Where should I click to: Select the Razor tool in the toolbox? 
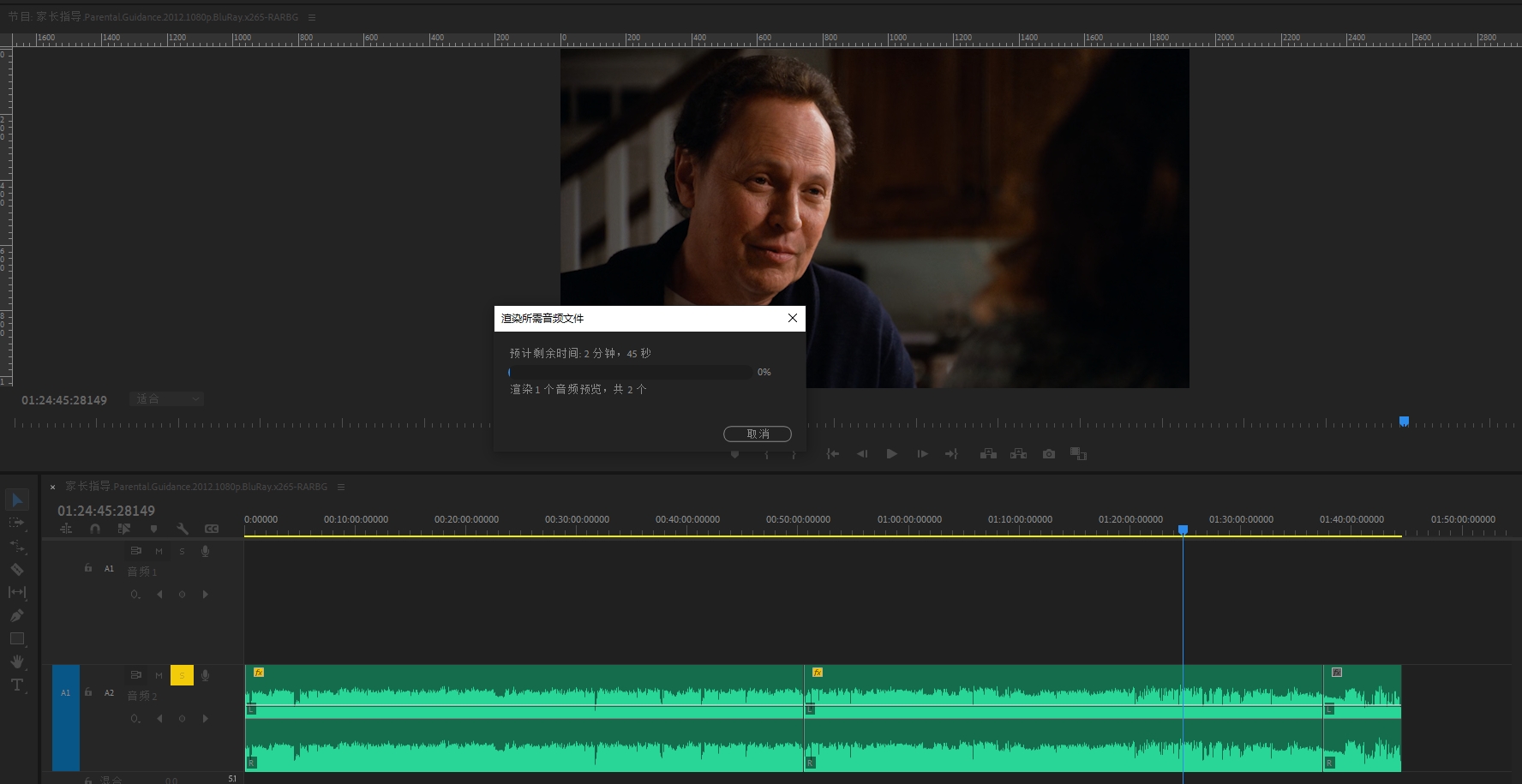(x=17, y=569)
